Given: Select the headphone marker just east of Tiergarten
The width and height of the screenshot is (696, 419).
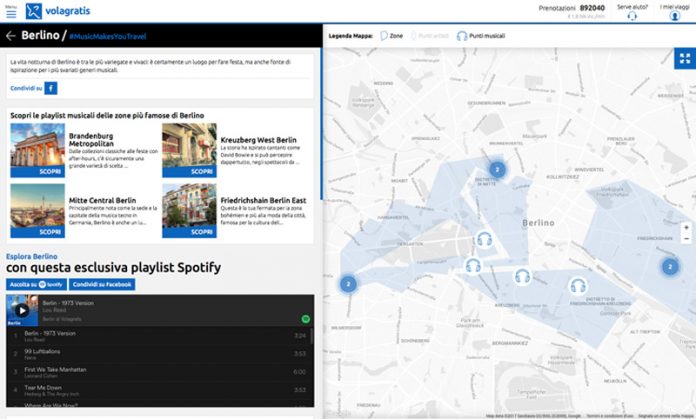Looking at the screenshot, I should click(x=473, y=266).
